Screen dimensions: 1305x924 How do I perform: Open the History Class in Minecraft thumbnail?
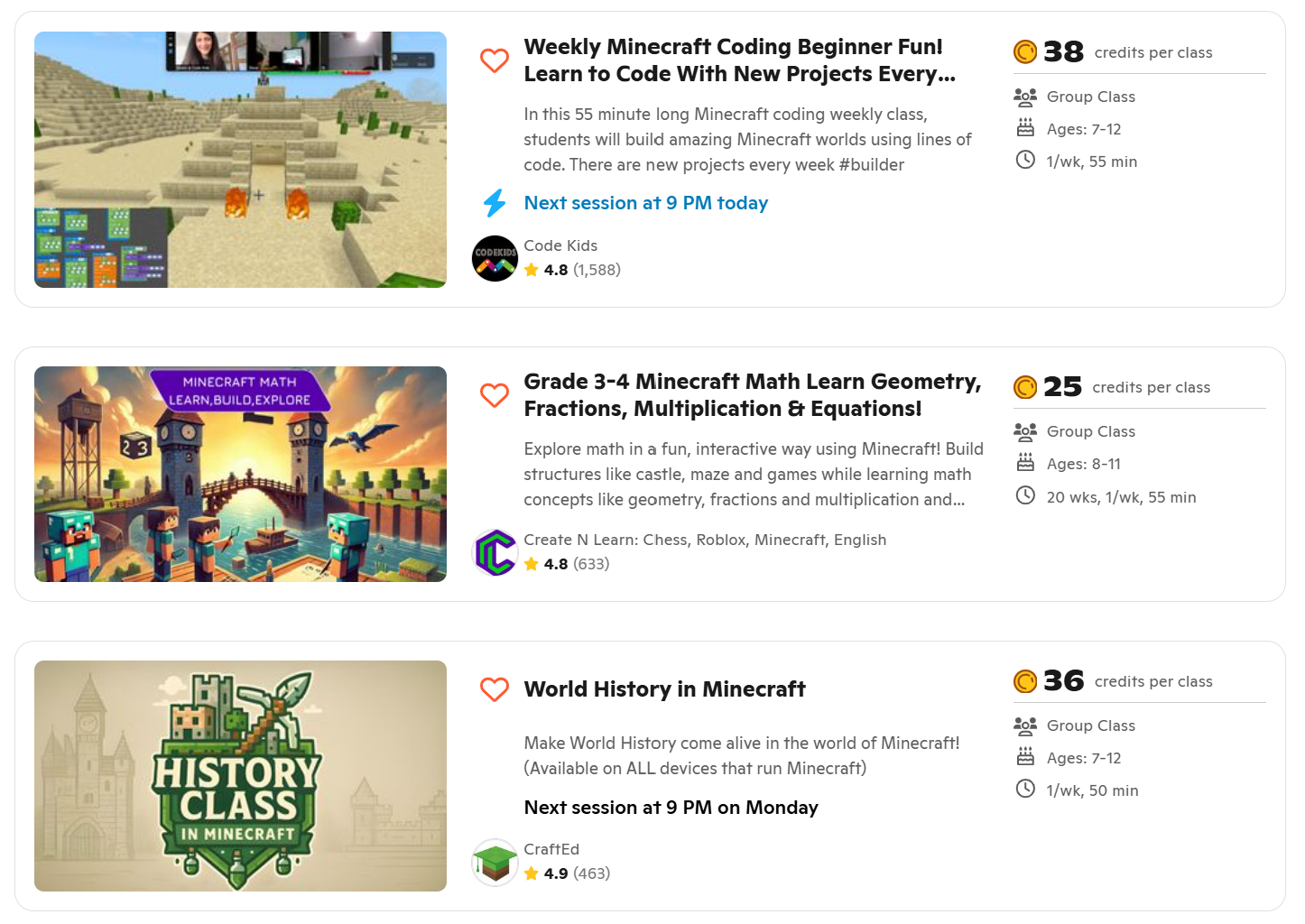[x=240, y=776]
